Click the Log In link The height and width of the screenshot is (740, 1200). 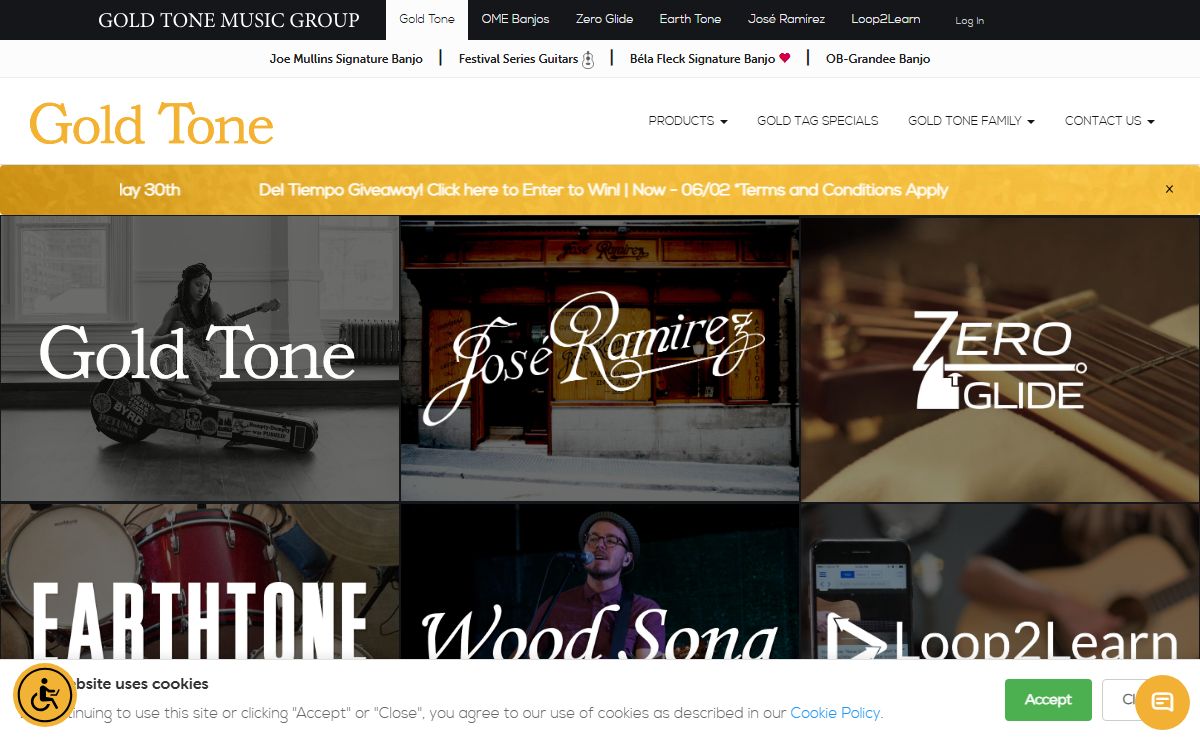click(x=969, y=20)
